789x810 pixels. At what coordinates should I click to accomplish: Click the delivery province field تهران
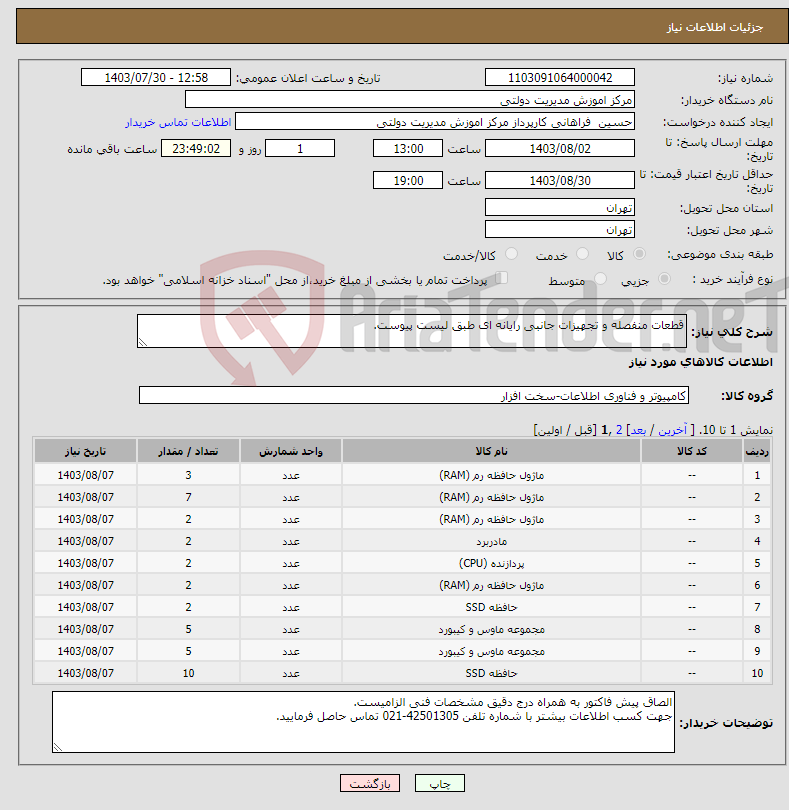coord(560,208)
